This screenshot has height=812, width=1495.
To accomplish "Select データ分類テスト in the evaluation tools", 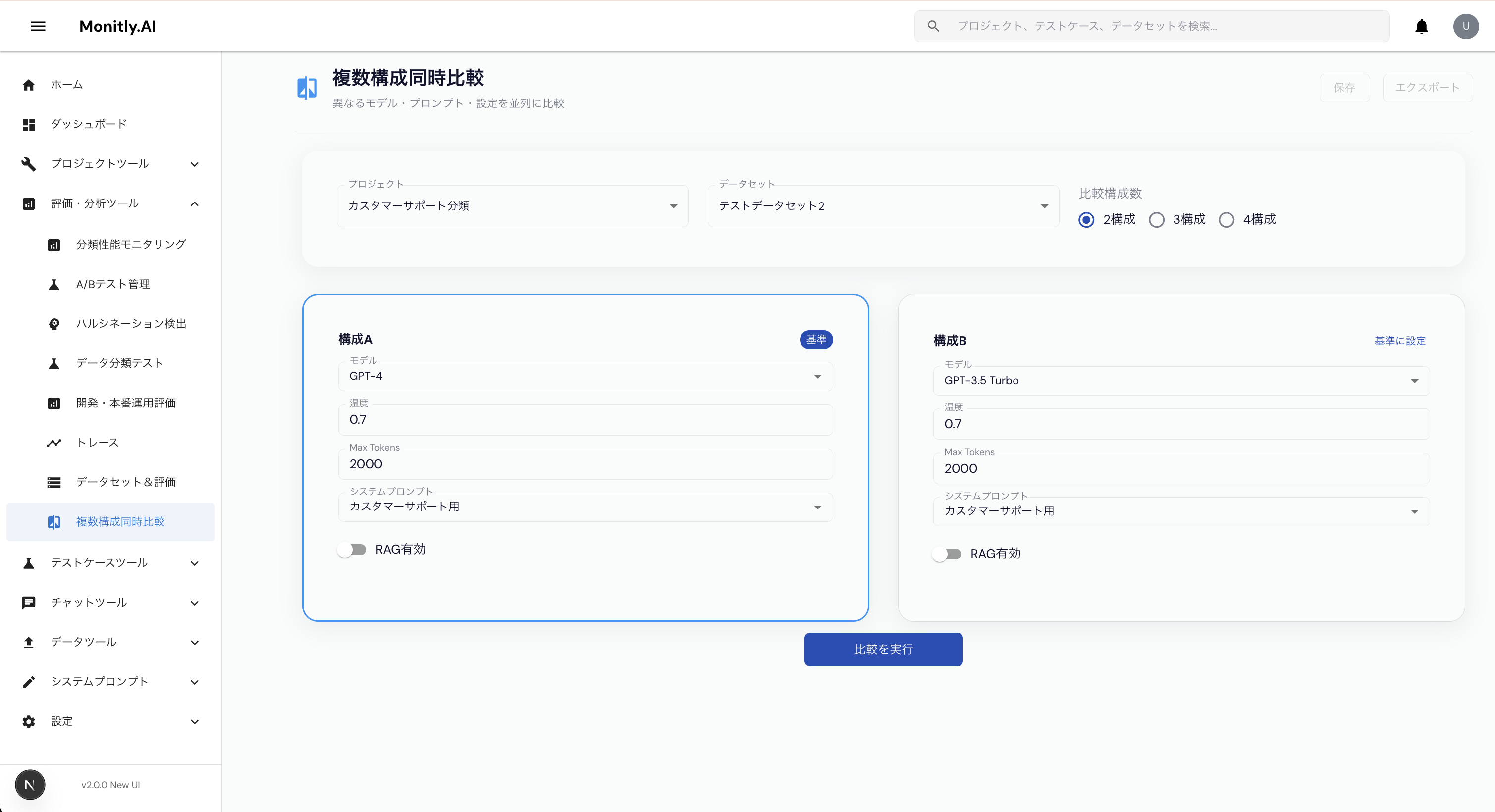I will [119, 363].
